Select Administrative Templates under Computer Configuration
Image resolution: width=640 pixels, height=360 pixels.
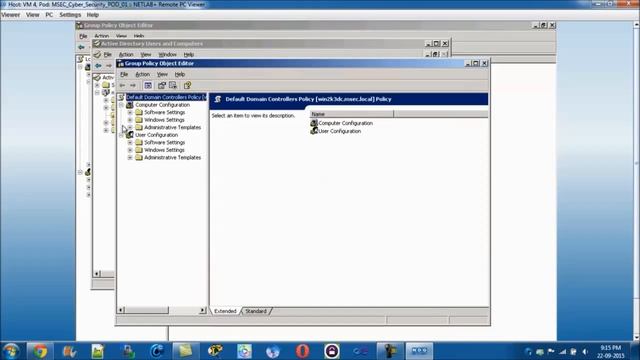pyautogui.click(x=173, y=127)
